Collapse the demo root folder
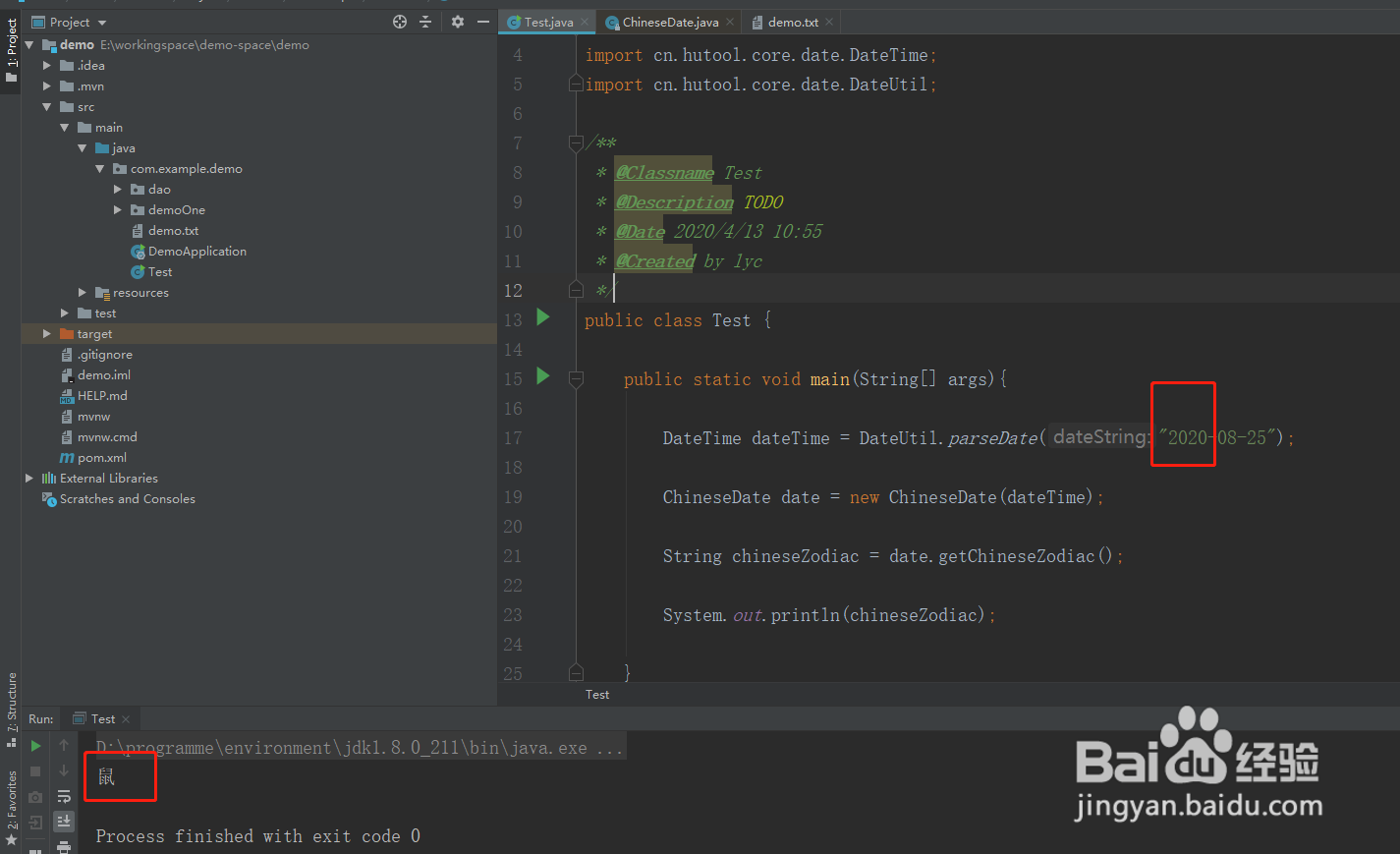This screenshot has height=854, width=1400. (29, 45)
